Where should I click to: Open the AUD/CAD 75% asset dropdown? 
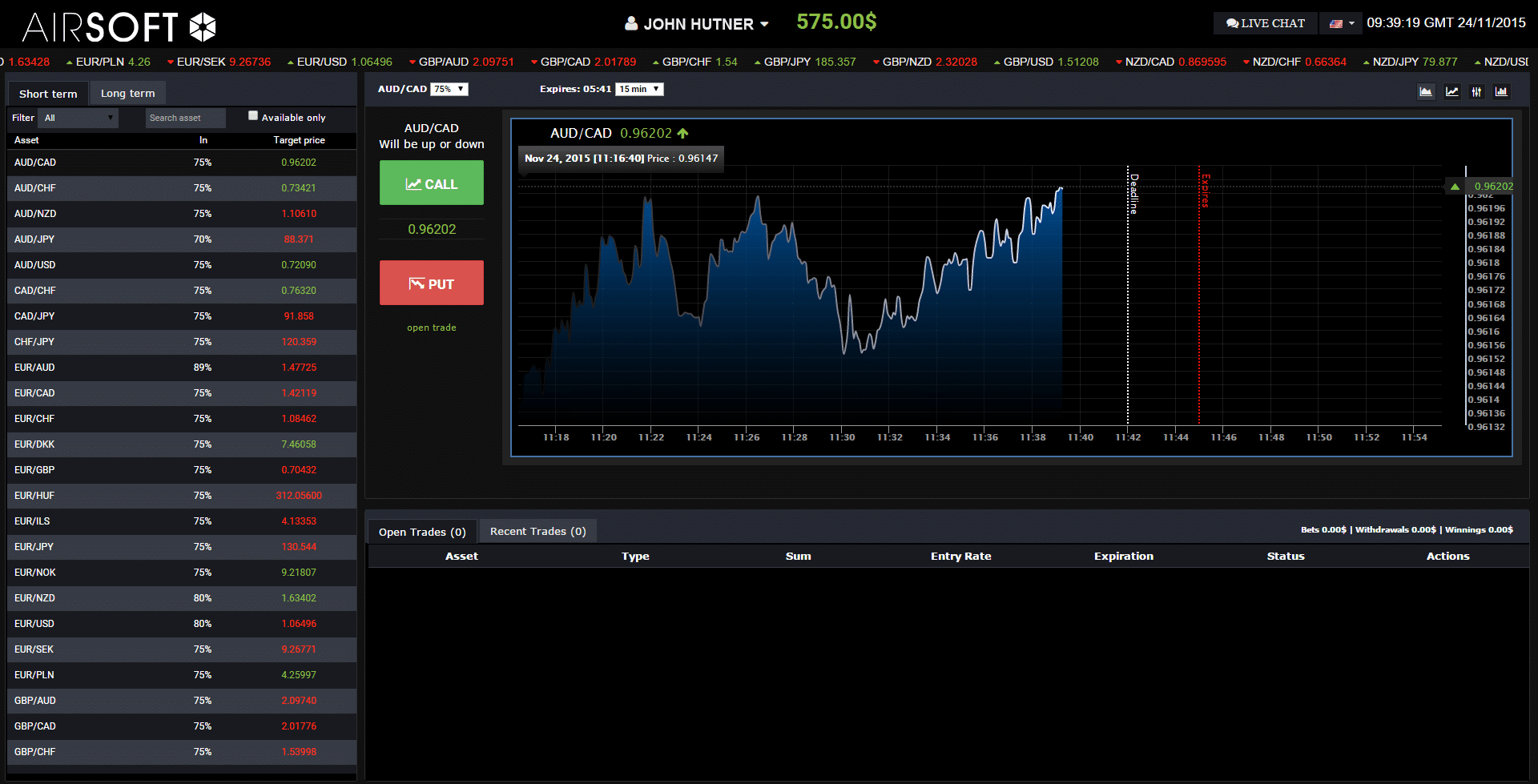[449, 90]
